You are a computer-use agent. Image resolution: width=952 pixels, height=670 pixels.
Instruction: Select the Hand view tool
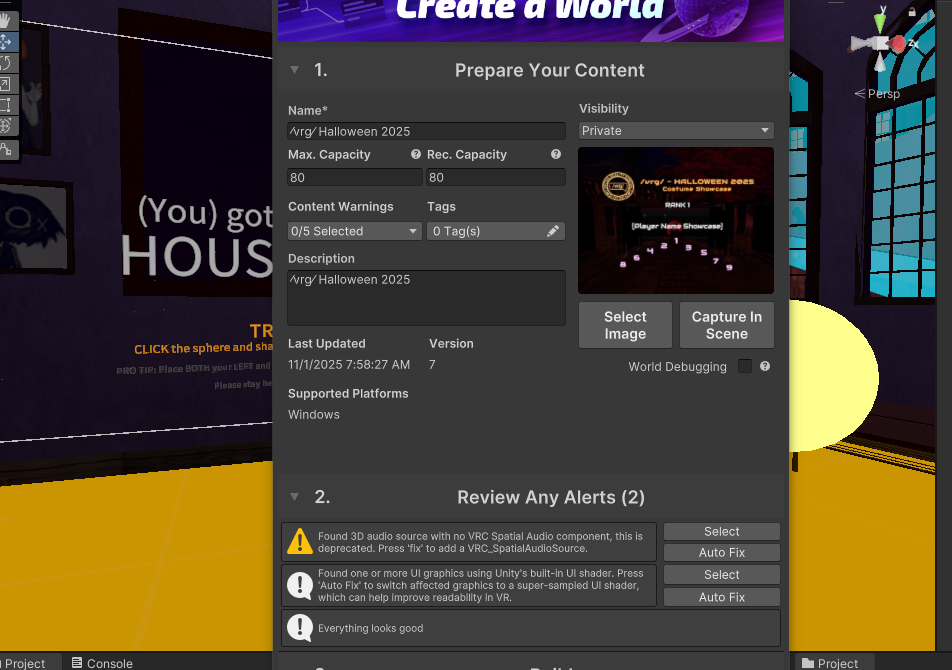click(x=6, y=21)
